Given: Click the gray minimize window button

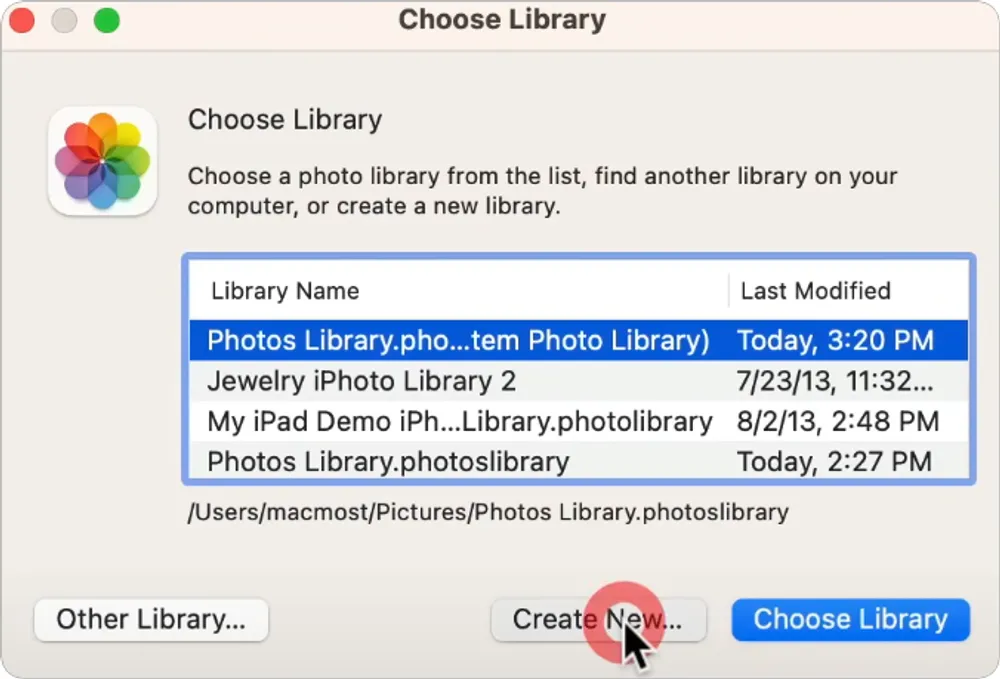Looking at the screenshot, I should click(64, 20).
